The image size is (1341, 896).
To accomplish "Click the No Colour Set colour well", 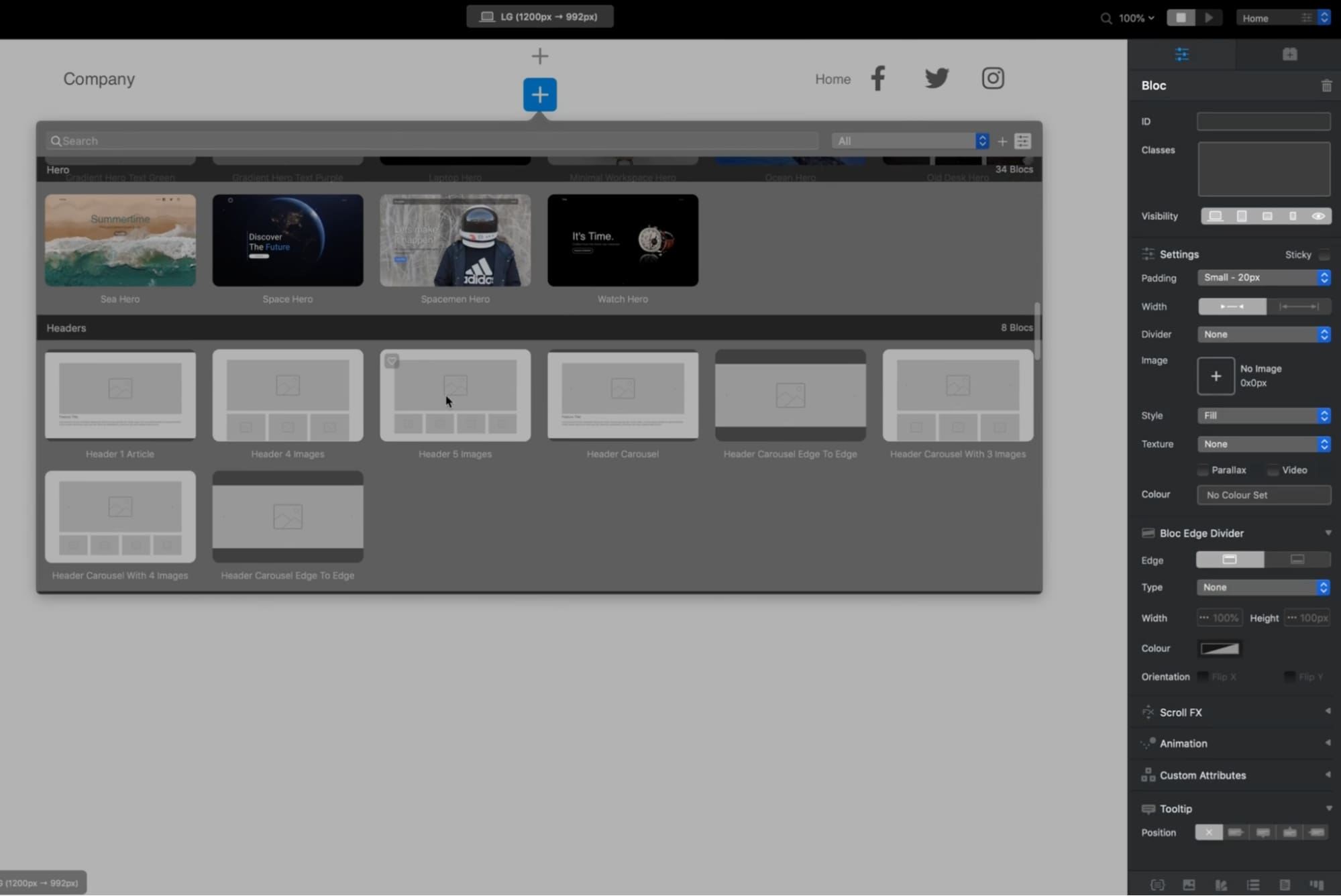I will point(1264,495).
